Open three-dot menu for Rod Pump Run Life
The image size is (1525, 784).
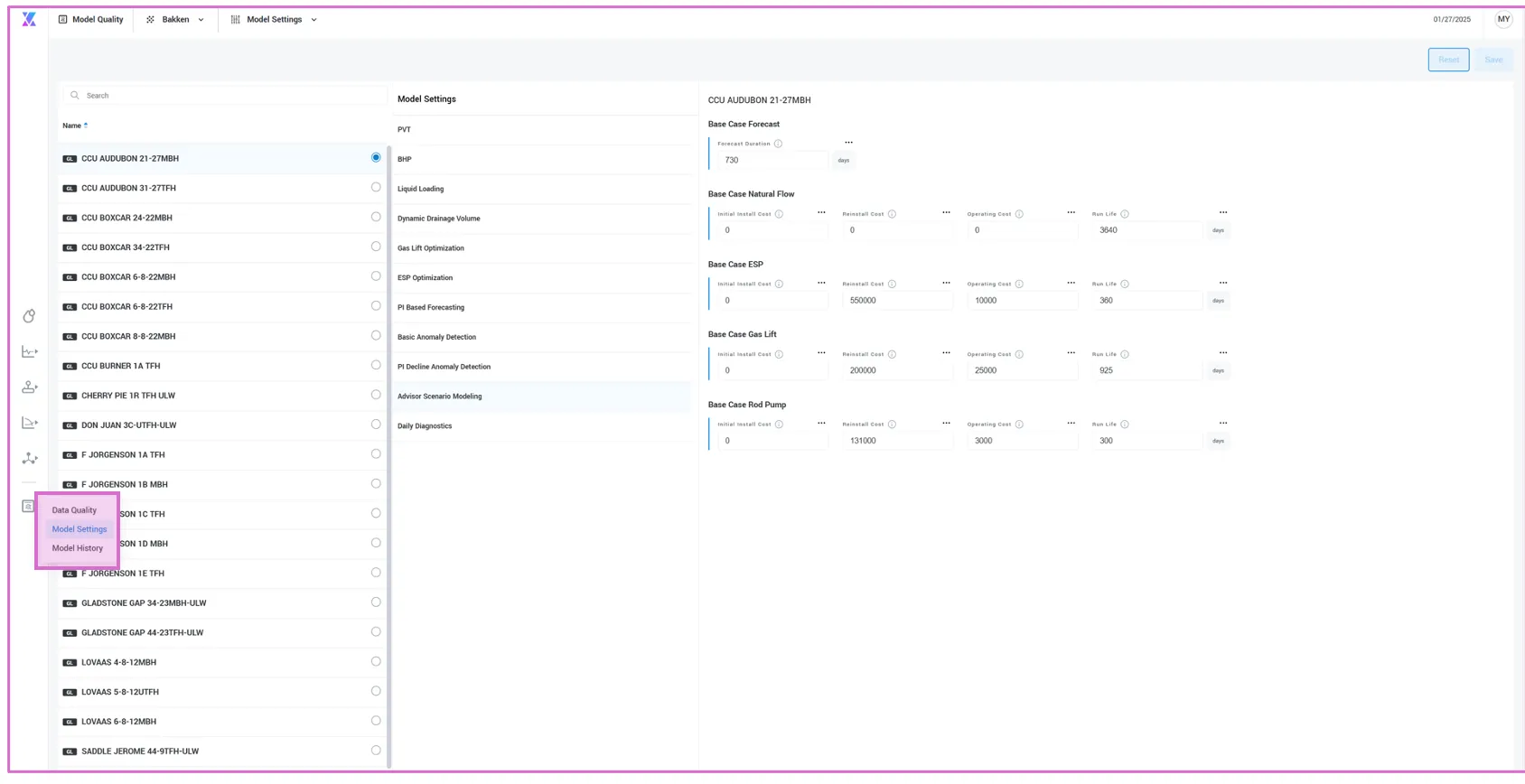(1223, 423)
